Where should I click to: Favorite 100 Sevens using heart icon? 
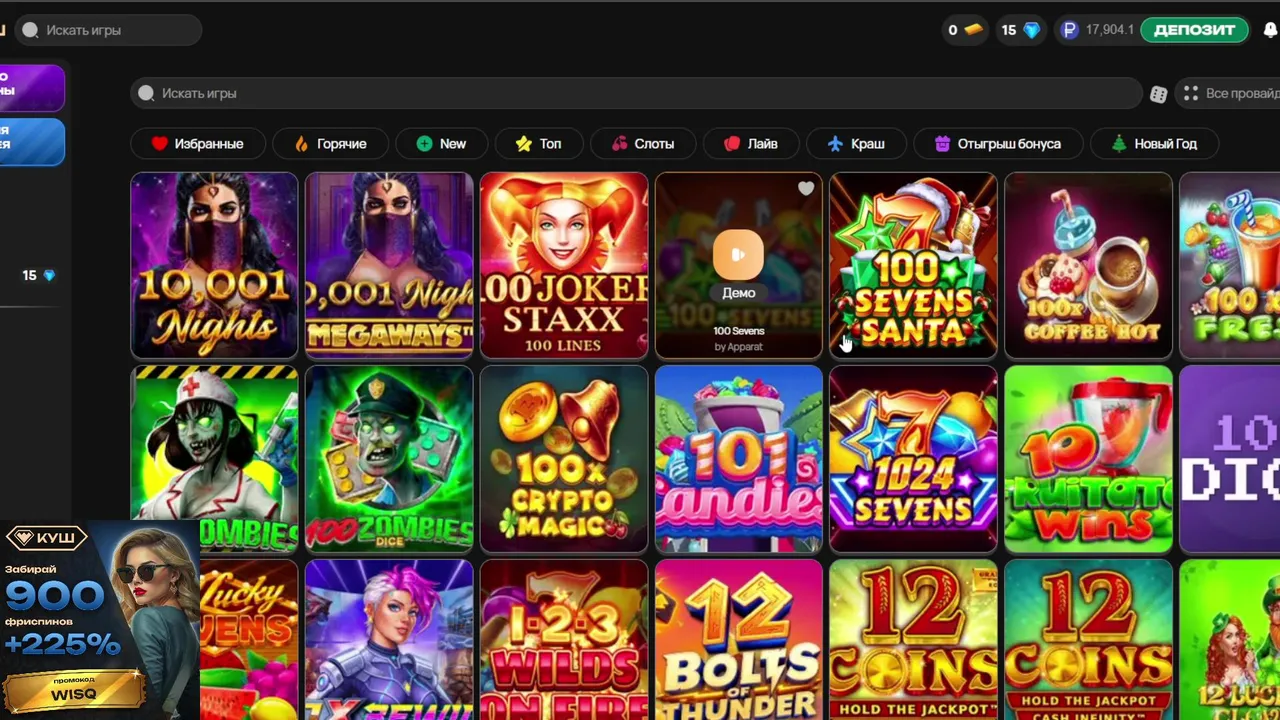806,188
